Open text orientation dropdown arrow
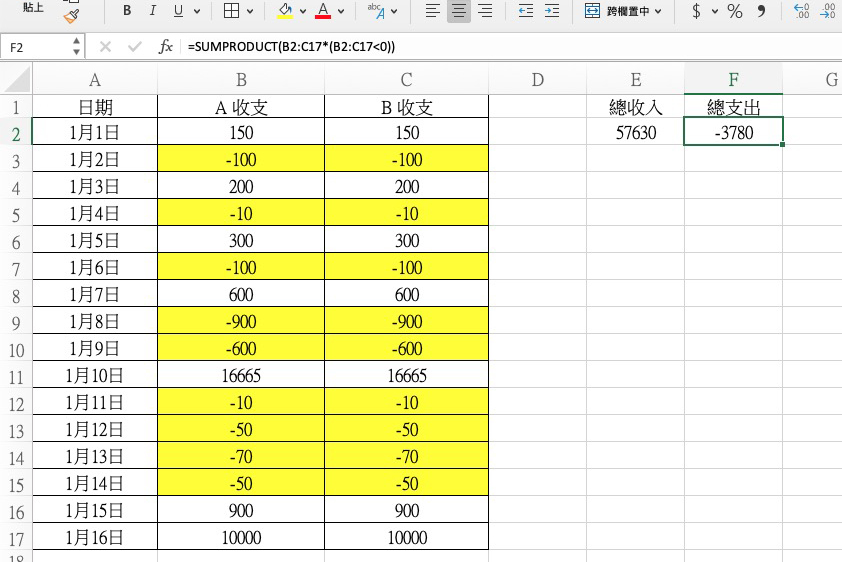 [394, 11]
